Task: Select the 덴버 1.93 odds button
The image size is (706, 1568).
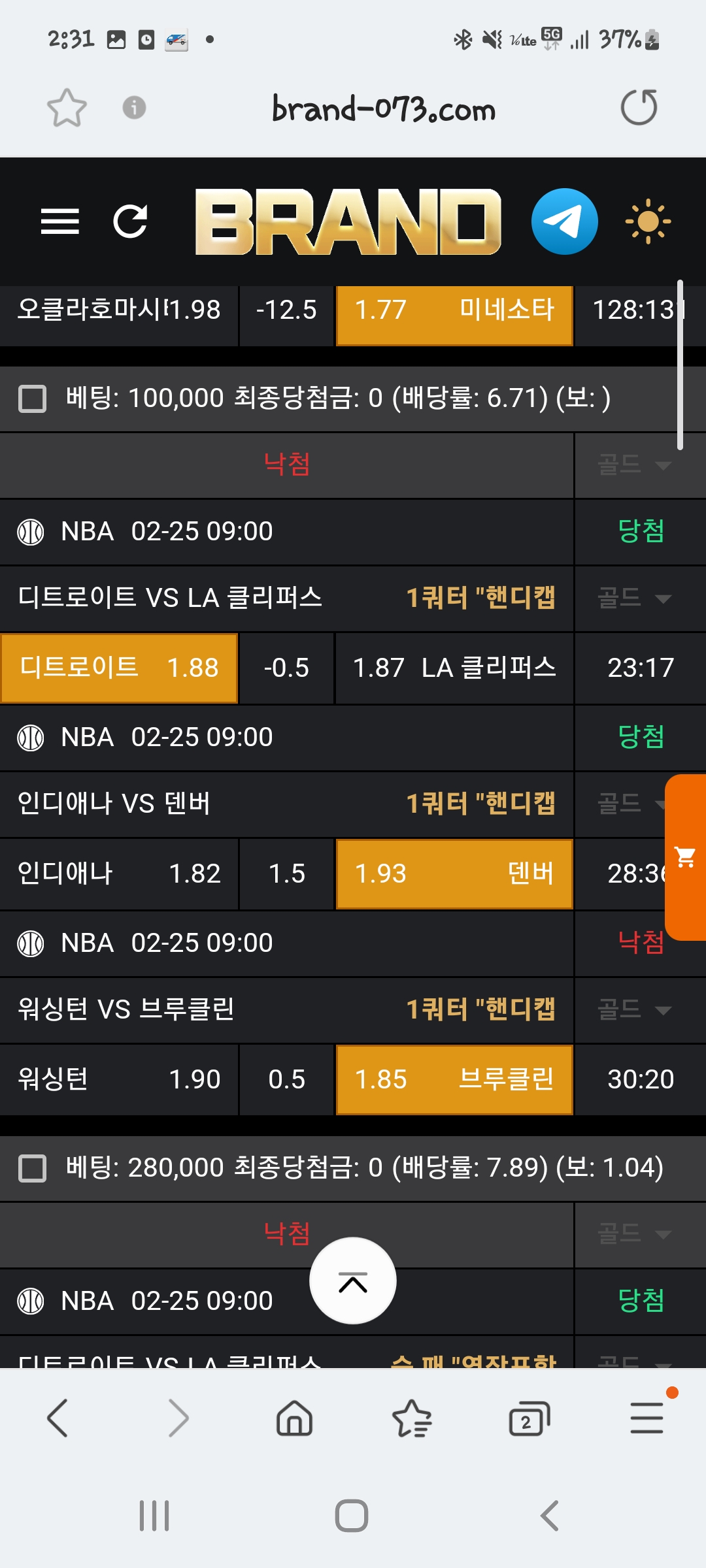Action: (x=454, y=874)
